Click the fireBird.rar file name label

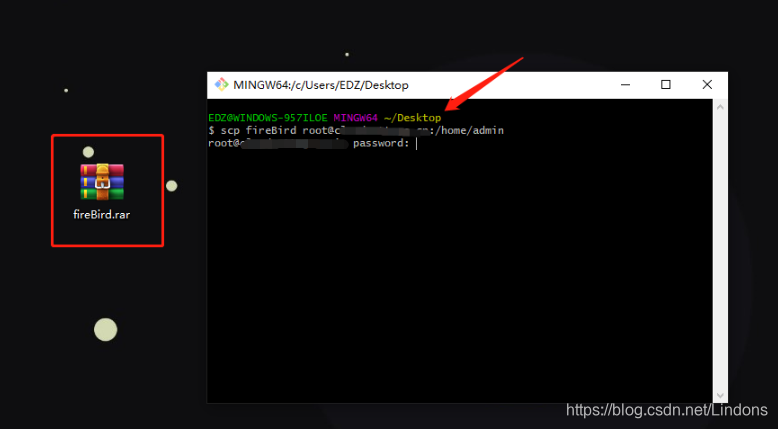102,215
